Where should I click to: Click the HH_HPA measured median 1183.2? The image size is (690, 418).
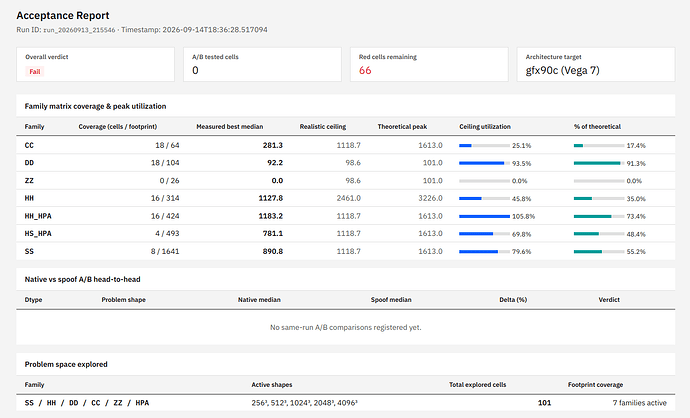click(x=271, y=216)
